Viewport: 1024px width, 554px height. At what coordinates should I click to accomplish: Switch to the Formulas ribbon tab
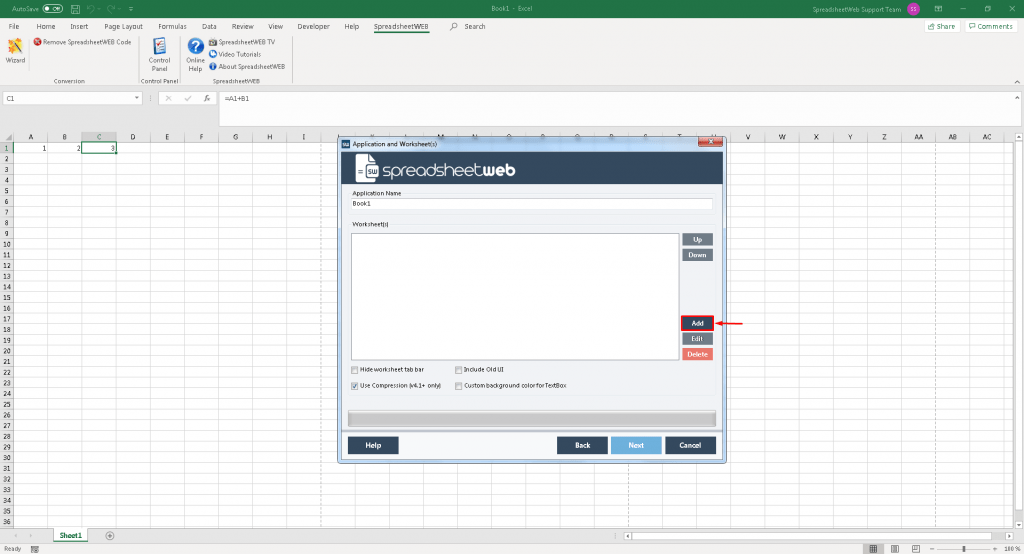pyautogui.click(x=172, y=27)
